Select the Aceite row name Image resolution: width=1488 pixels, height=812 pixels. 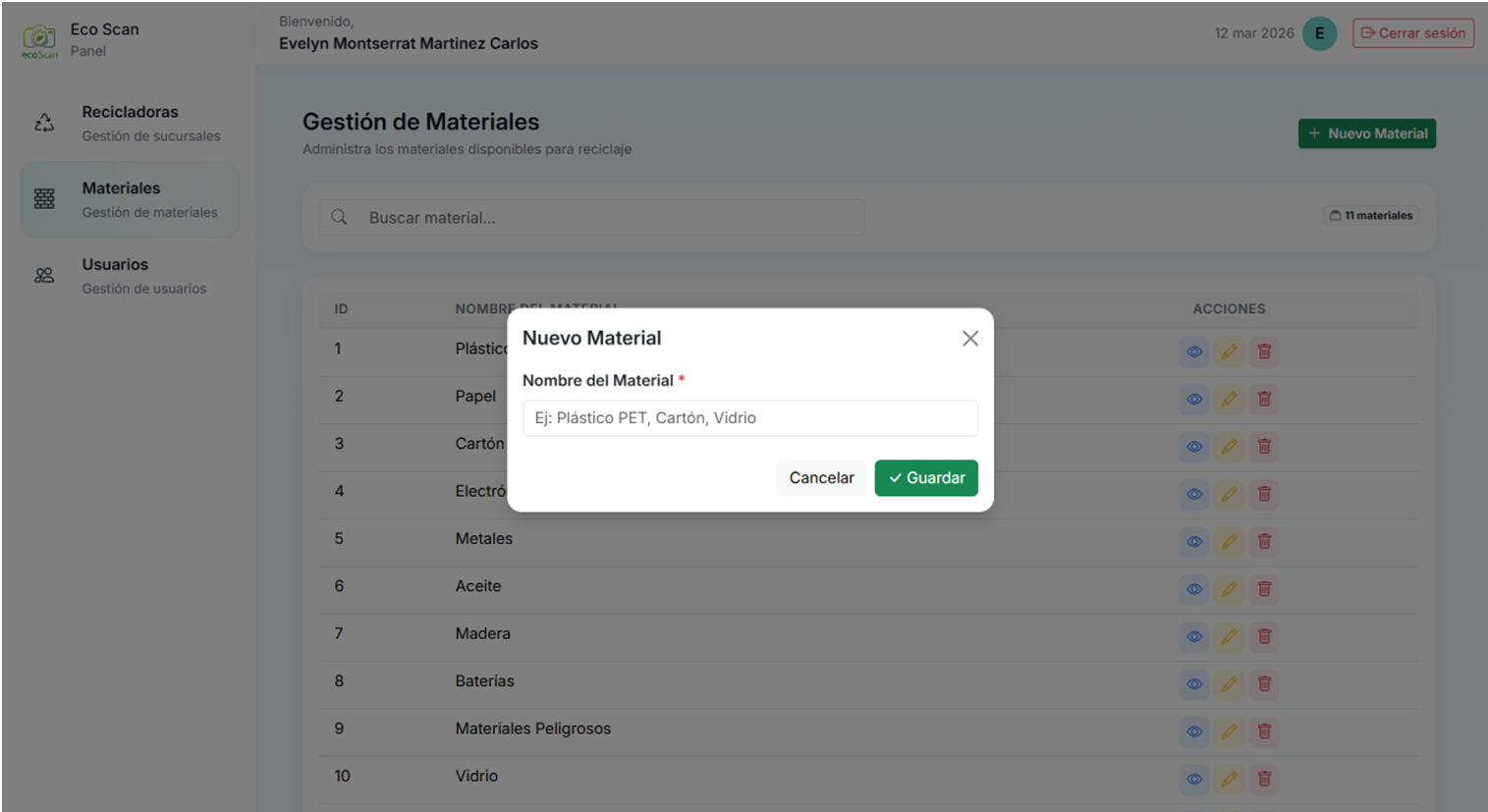pos(478,586)
